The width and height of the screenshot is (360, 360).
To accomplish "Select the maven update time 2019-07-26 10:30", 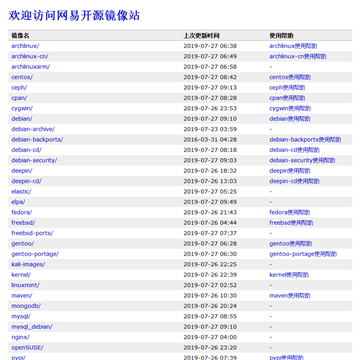I will tap(210, 296).
